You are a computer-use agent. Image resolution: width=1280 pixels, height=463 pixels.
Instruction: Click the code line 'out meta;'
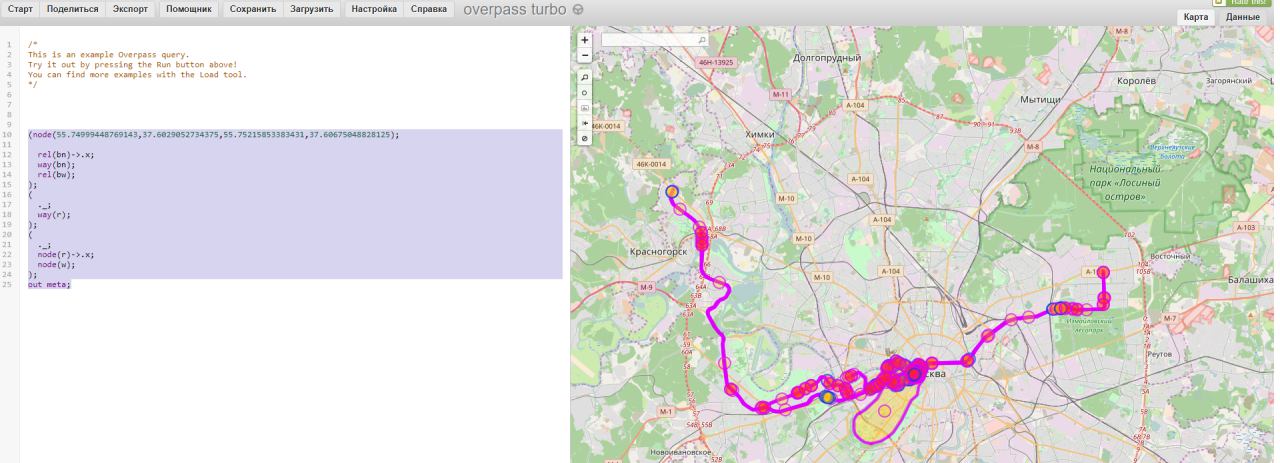(x=49, y=284)
